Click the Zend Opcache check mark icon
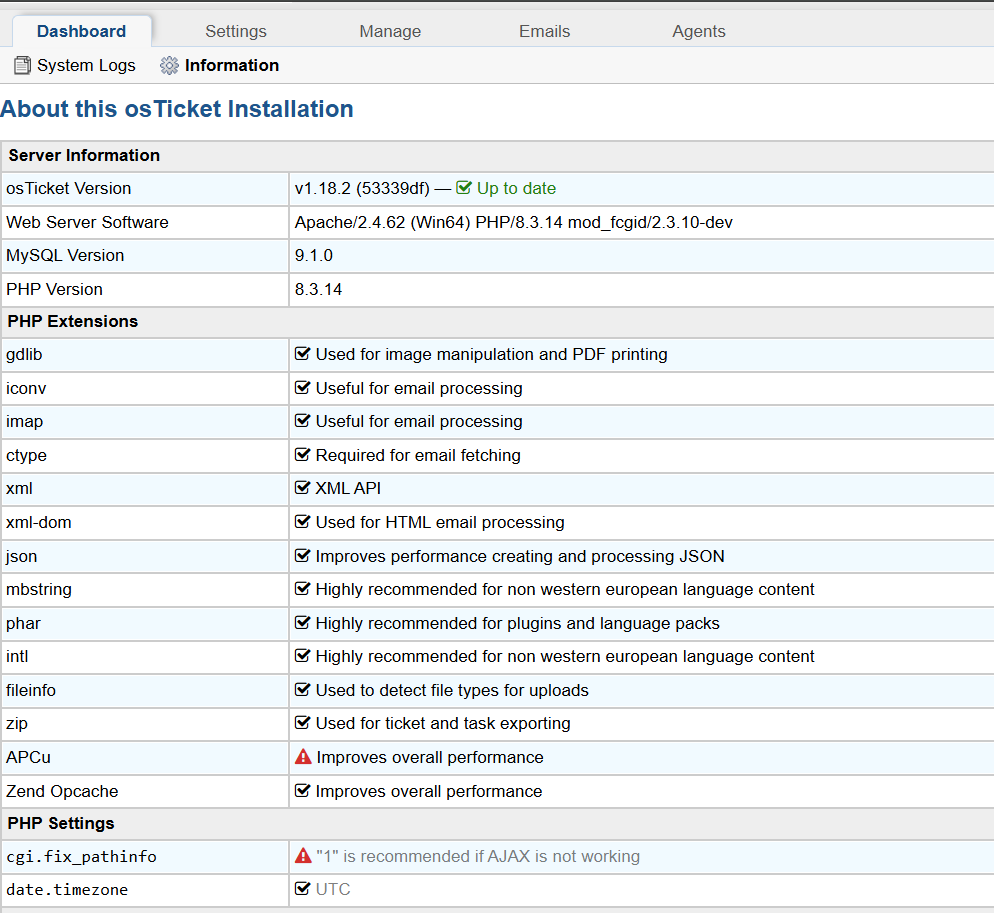 coord(302,791)
